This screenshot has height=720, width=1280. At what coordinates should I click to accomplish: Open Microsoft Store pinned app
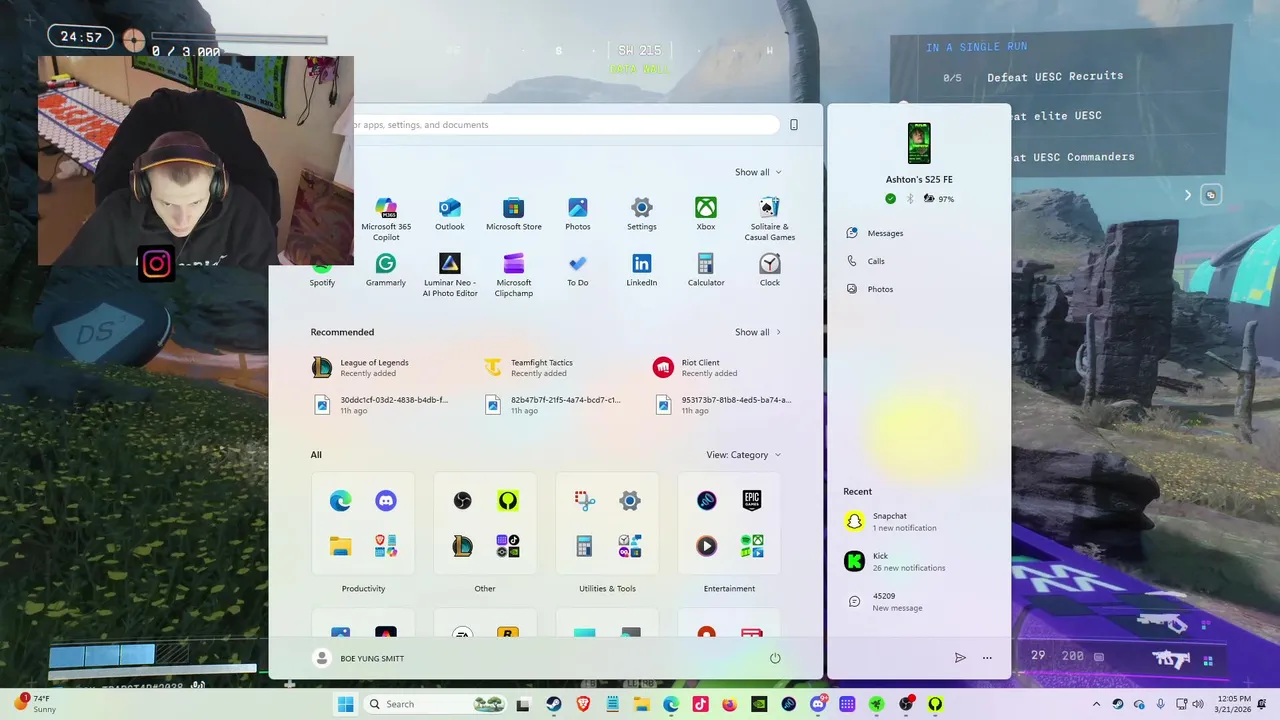(514, 214)
